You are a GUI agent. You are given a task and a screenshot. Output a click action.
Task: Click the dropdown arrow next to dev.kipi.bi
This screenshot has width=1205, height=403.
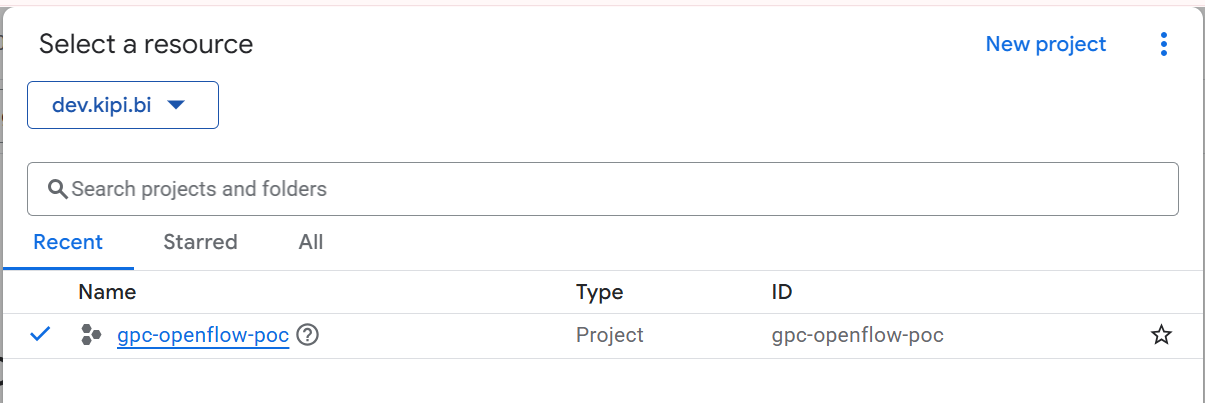click(x=176, y=105)
